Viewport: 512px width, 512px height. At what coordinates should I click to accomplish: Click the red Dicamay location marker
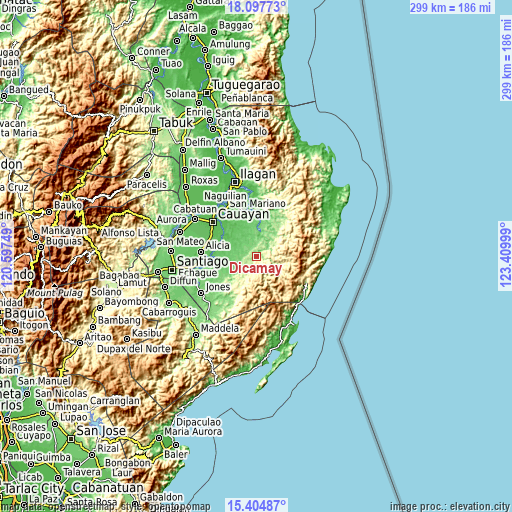256,256
